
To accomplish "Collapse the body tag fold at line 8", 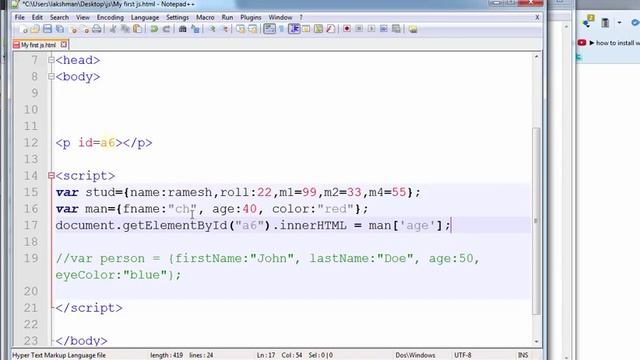I will 51,77.
